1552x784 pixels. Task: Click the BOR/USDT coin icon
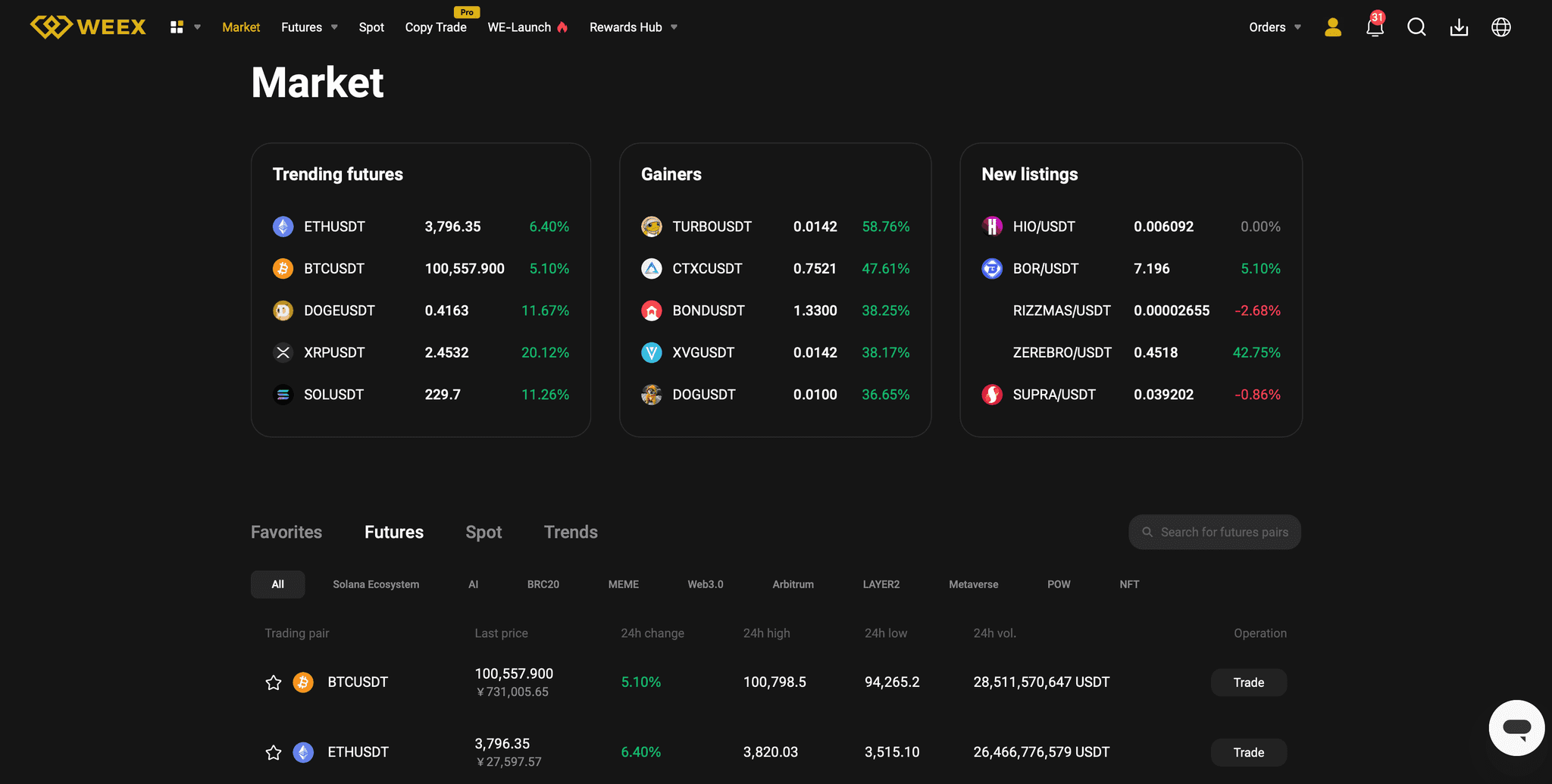pos(992,268)
